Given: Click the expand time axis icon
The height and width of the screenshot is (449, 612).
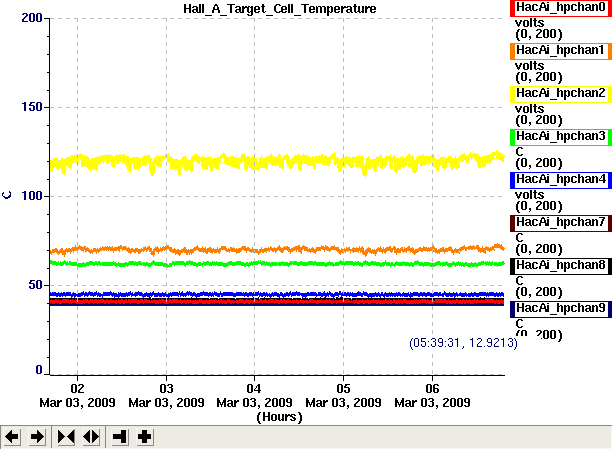Looking at the screenshot, I should pyautogui.click(x=91, y=437).
